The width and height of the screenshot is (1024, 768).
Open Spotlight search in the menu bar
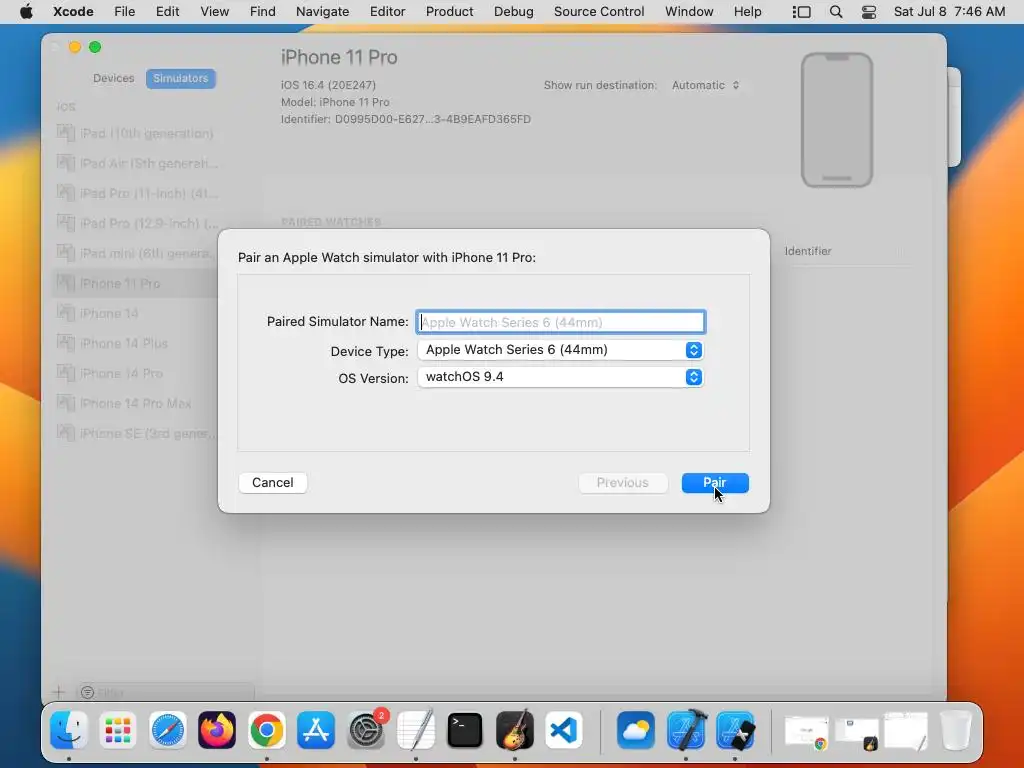click(836, 12)
